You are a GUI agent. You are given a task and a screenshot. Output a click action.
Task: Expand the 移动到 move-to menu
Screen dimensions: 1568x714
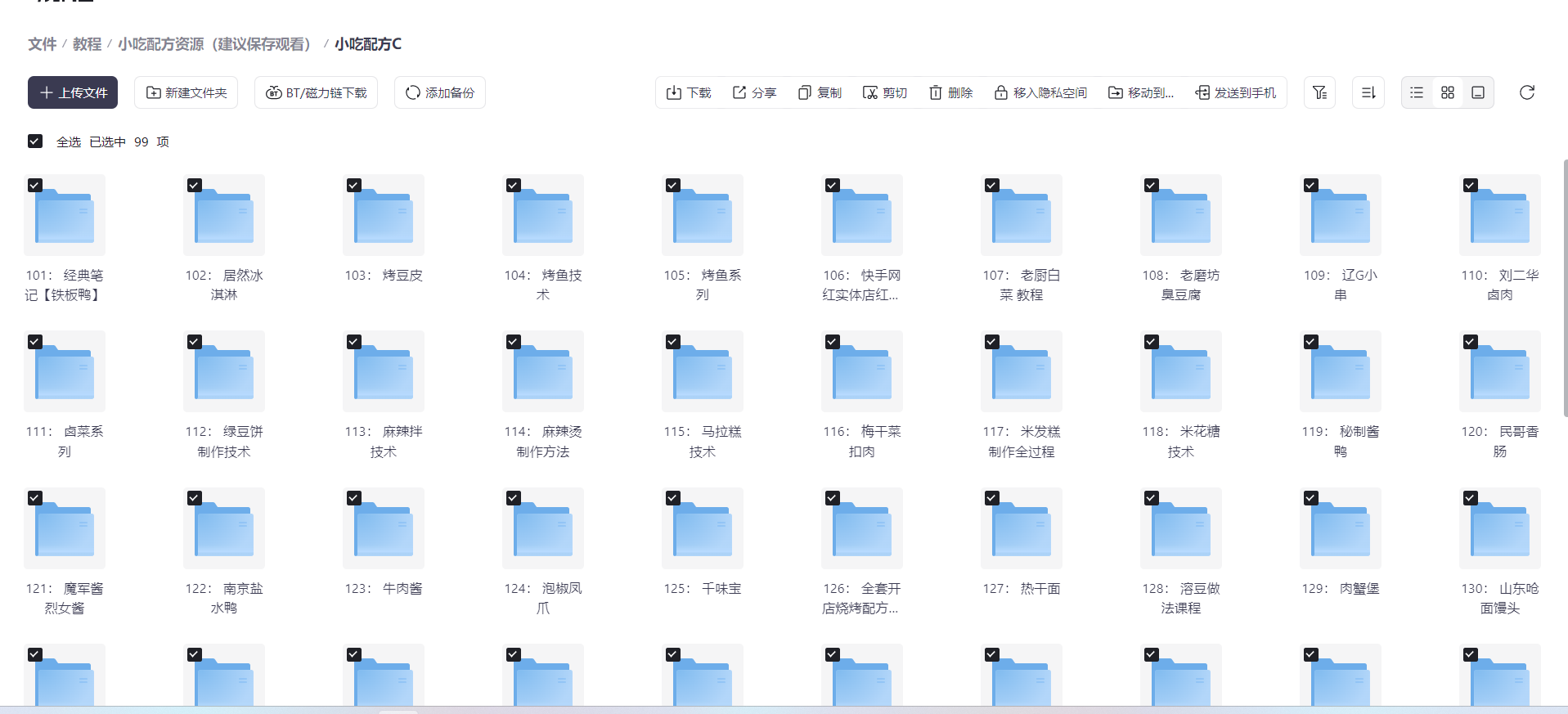[1141, 92]
